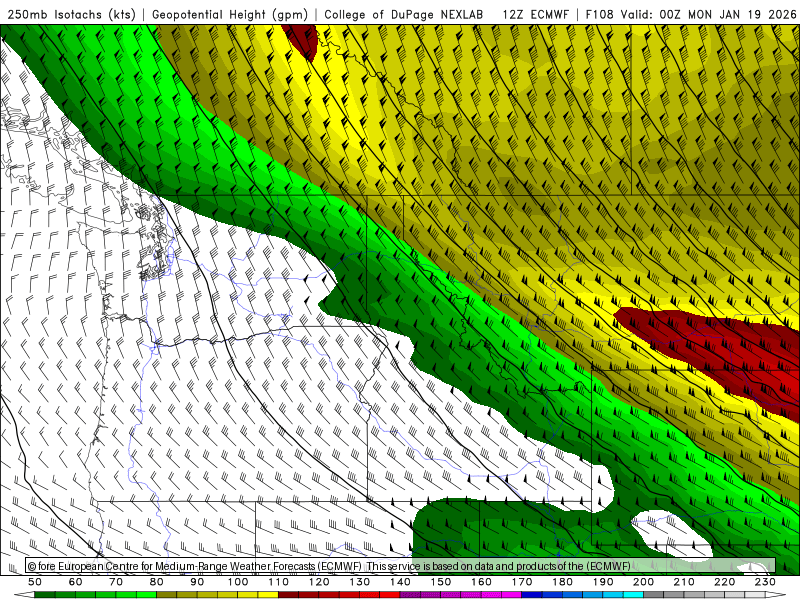Click the '160' label on the color scale
The width and height of the screenshot is (800, 600).
(481, 582)
